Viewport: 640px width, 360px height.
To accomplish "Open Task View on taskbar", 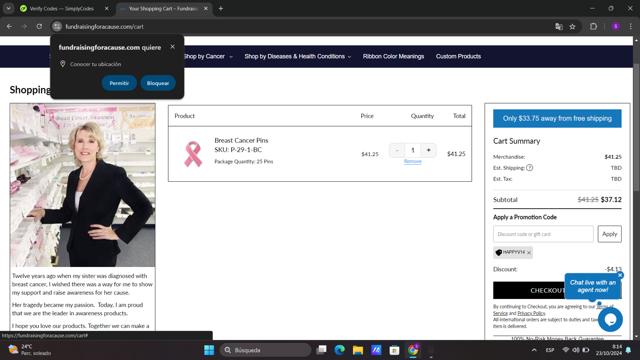I will 322,350.
